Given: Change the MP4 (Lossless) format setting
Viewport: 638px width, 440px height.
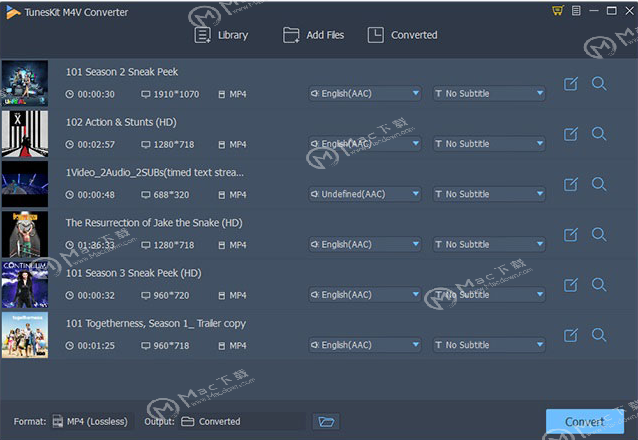Looking at the screenshot, I should (92, 422).
